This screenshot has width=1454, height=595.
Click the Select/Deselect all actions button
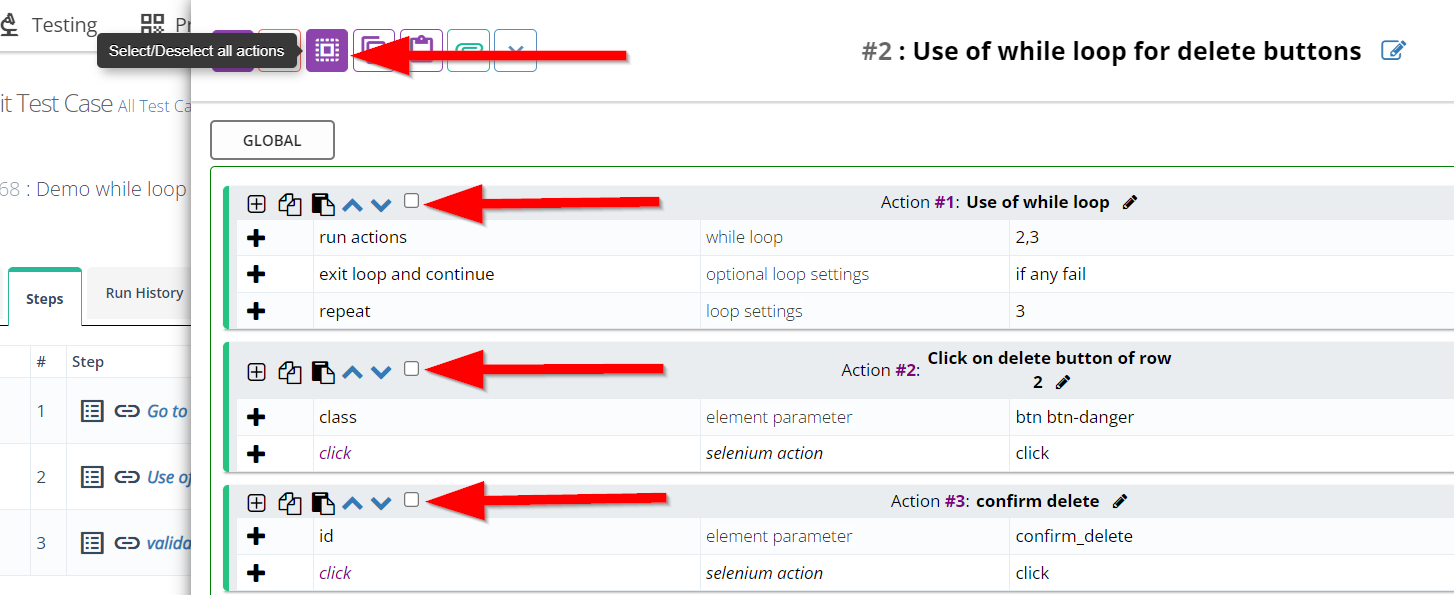[326, 50]
